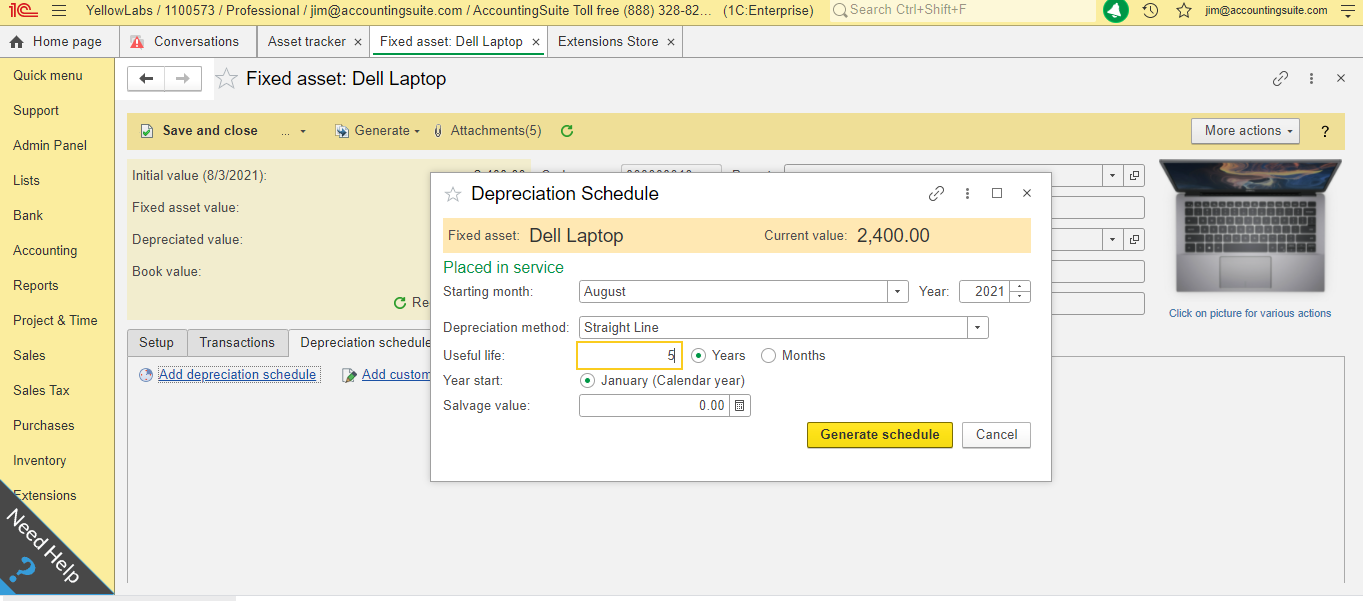Click the Useful life input field
Screen dimensions: 1363x601
pyautogui.click(x=630, y=355)
